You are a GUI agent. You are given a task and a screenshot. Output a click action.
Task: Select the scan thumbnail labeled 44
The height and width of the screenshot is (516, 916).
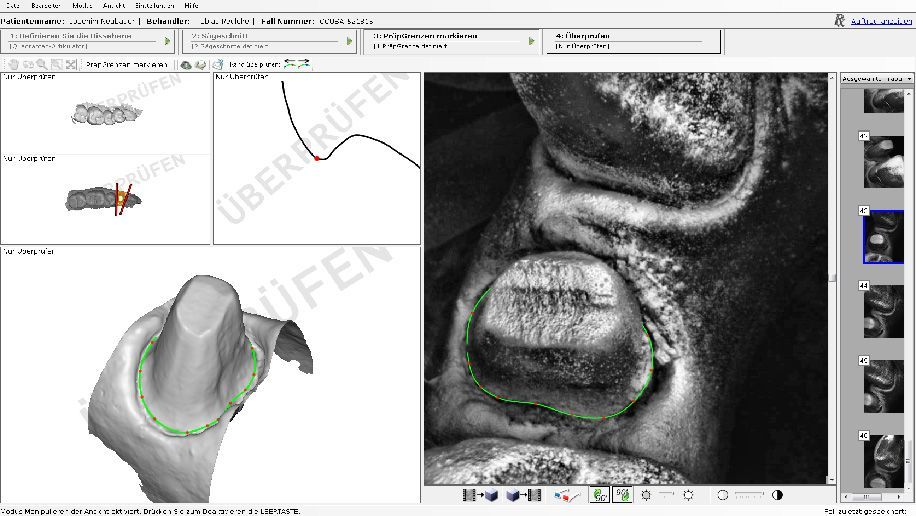[883, 311]
